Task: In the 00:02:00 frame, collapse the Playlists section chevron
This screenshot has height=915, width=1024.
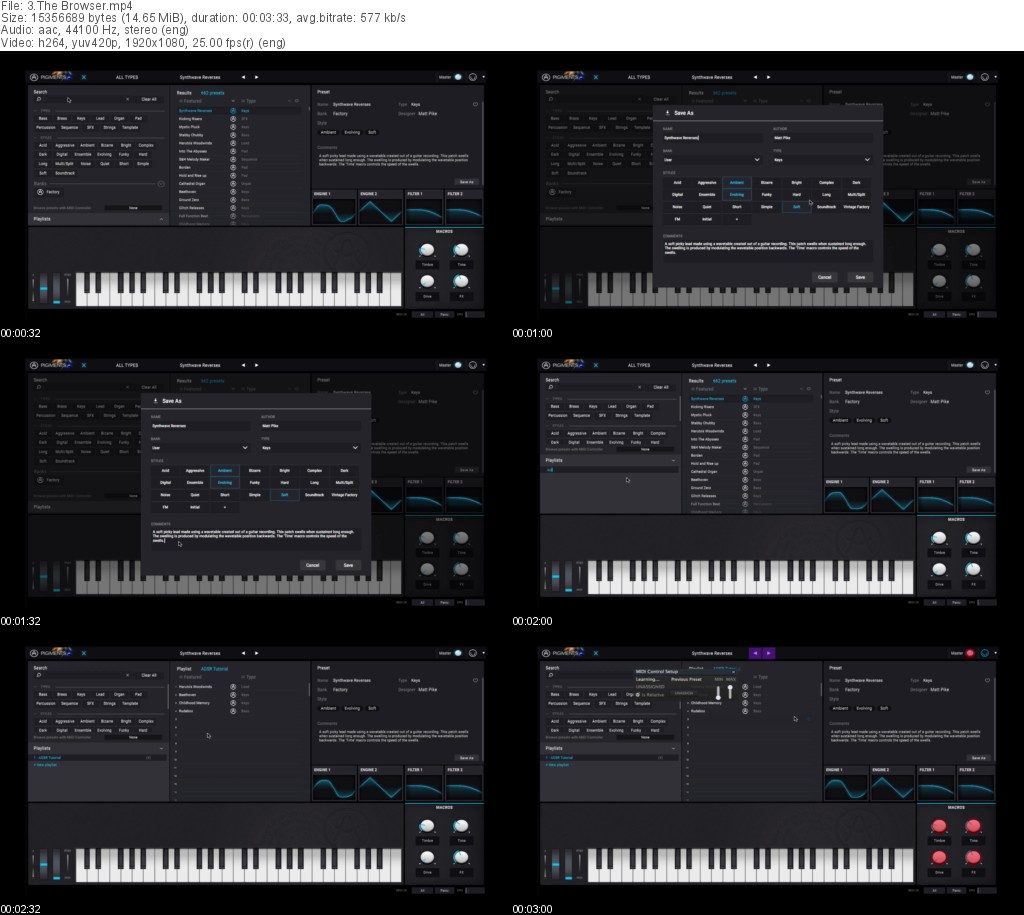Action: (x=673, y=460)
